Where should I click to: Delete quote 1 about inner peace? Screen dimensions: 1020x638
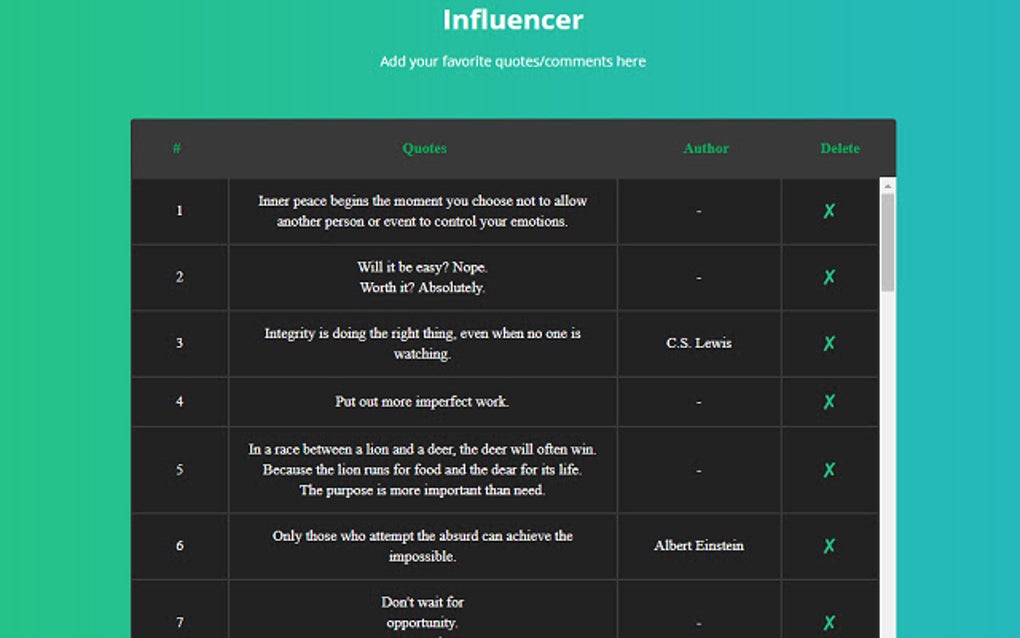[x=828, y=211]
